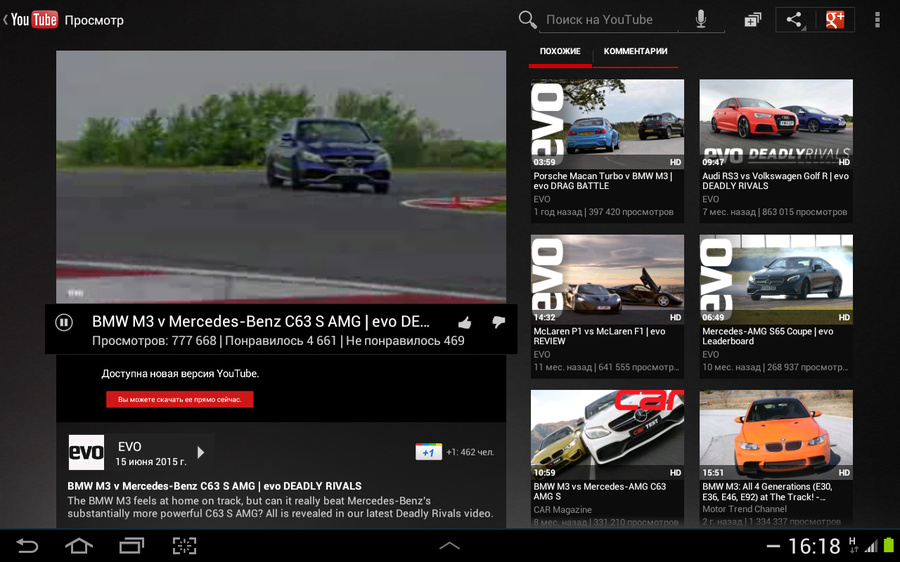Image resolution: width=900 pixels, height=562 pixels.
Task: Expand the bottom panel up-arrow
Action: 449,545
